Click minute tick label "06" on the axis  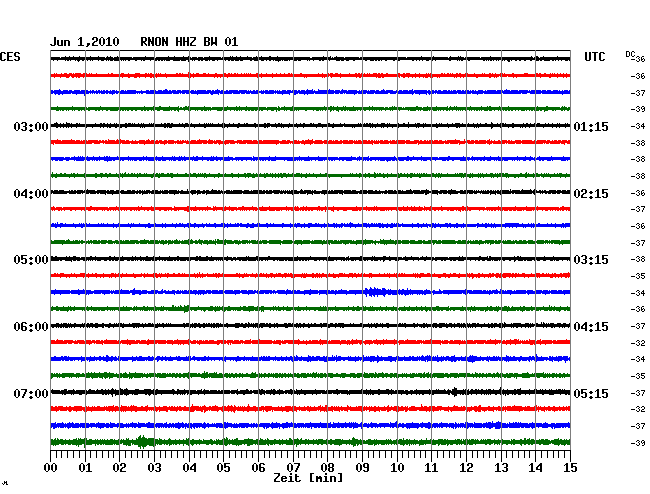[x=258, y=468]
